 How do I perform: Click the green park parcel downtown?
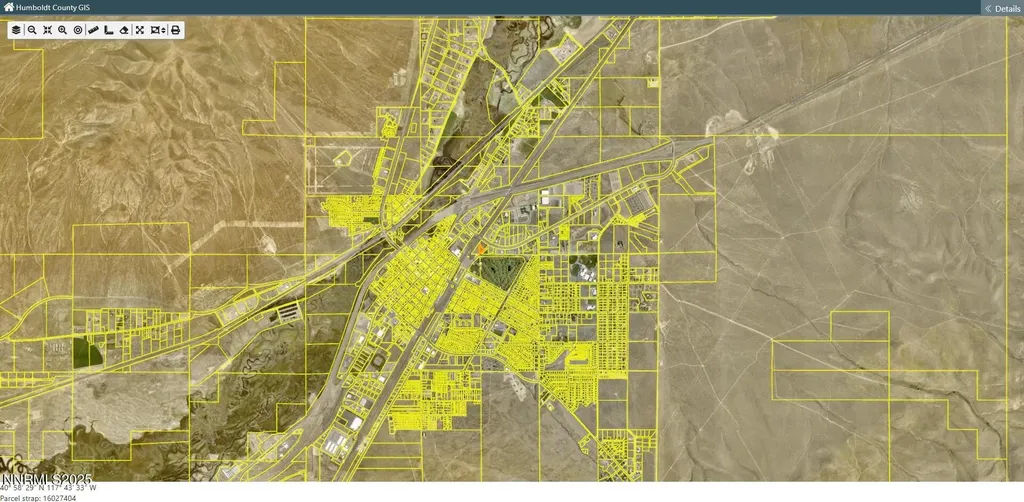tap(502, 273)
